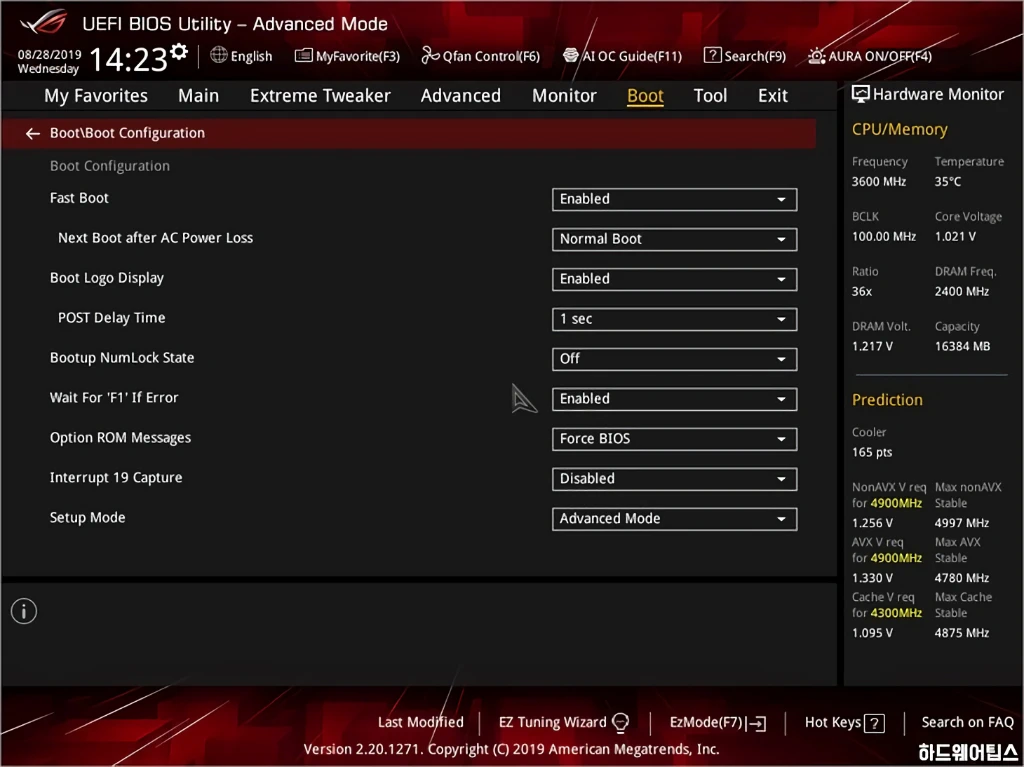Screen dimensions: 1024x767
Task: Open Search(F9)
Action: tap(744, 56)
